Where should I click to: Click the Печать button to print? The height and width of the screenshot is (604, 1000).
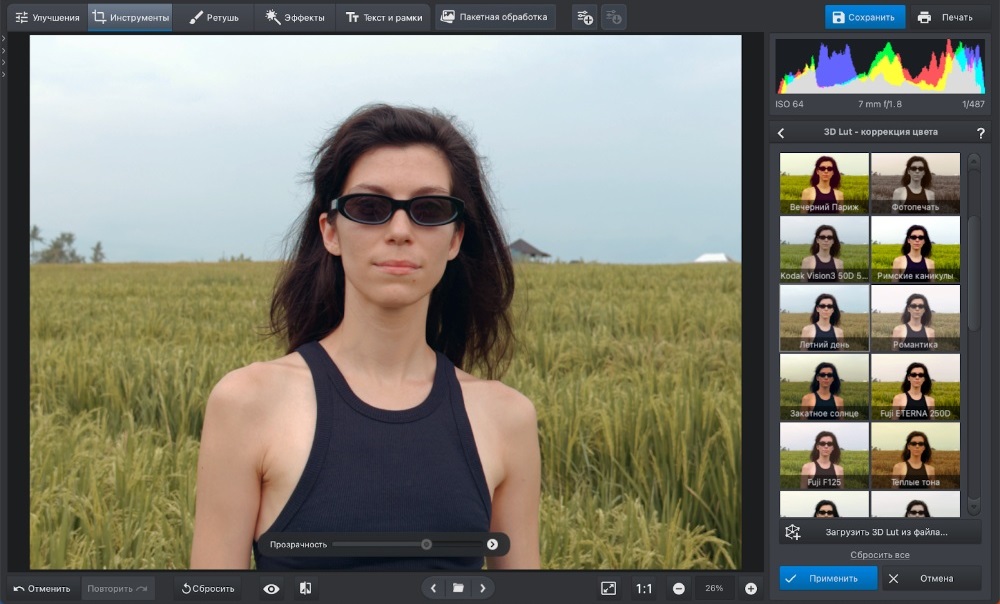pyautogui.click(x=947, y=16)
